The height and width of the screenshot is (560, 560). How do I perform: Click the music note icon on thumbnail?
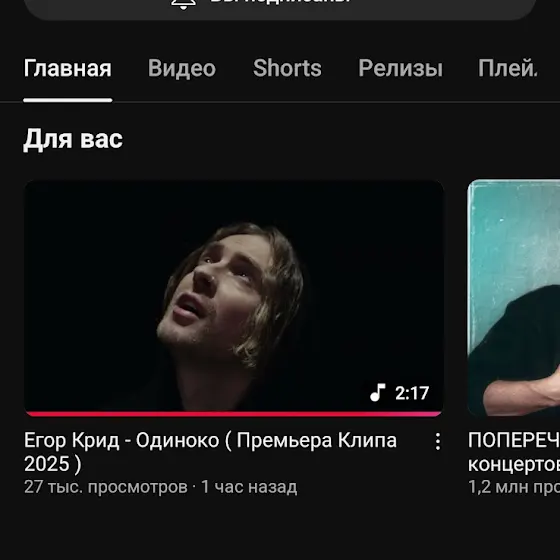378,392
